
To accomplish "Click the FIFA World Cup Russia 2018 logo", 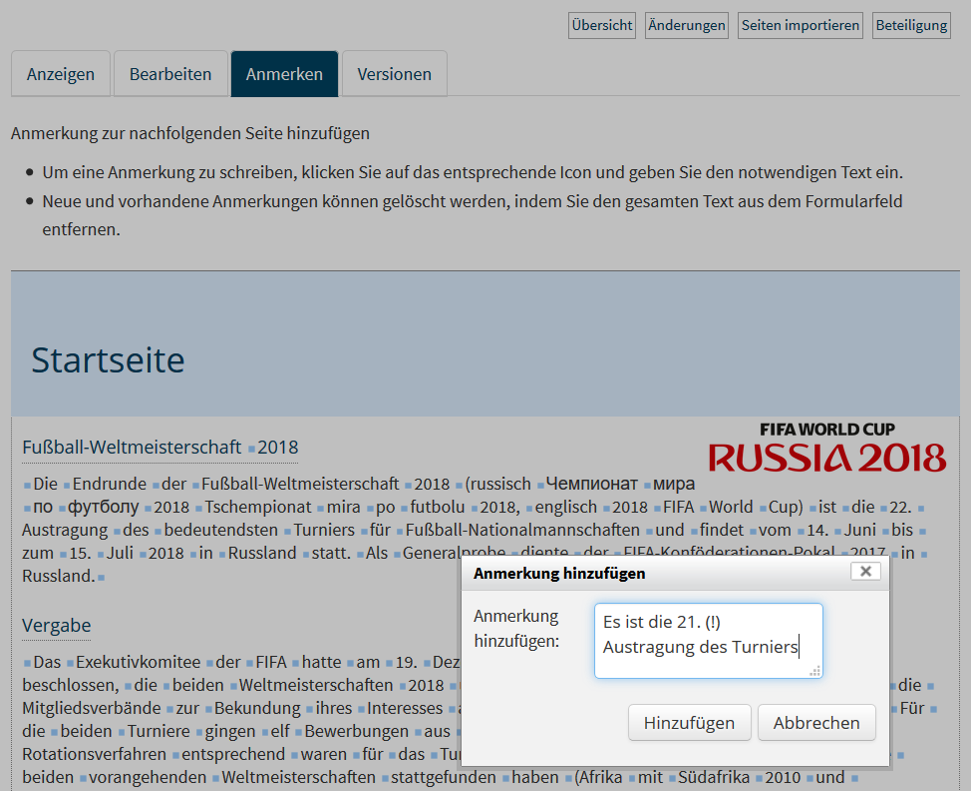I will [x=827, y=447].
